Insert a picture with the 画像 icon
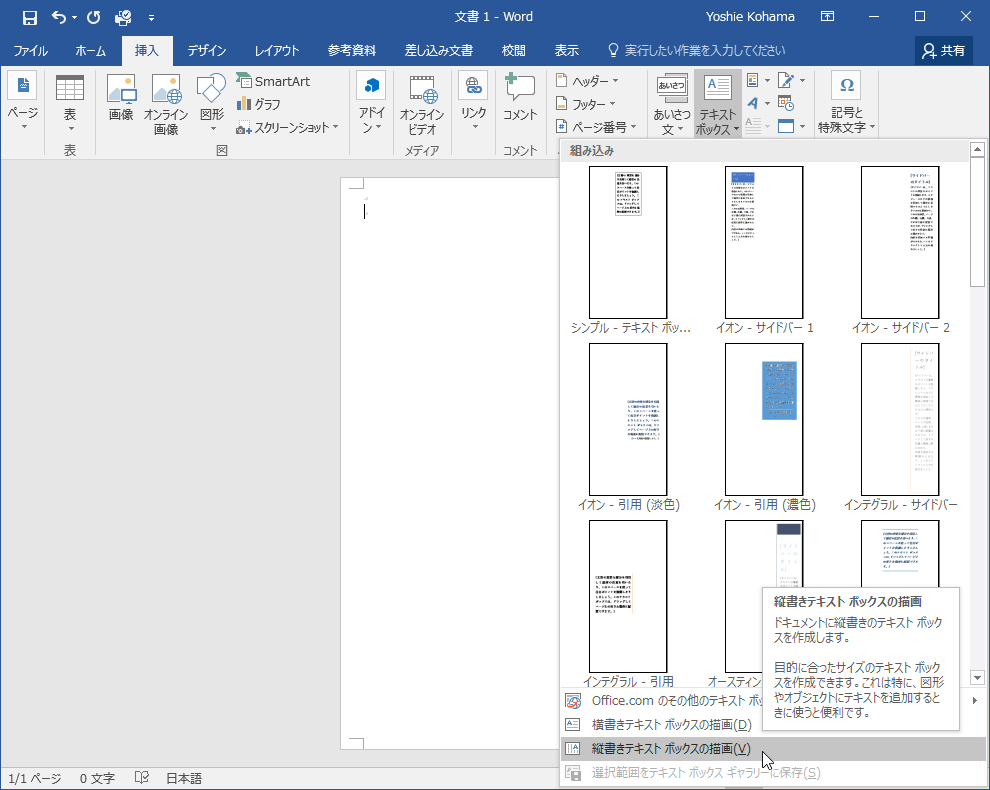The width and height of the screenshot is (990, 790). point(121,100)
